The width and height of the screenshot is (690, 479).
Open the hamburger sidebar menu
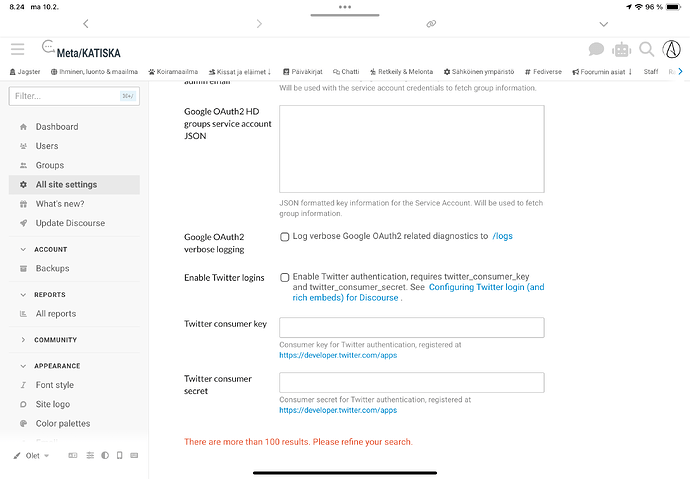click(x=18, y=49)
